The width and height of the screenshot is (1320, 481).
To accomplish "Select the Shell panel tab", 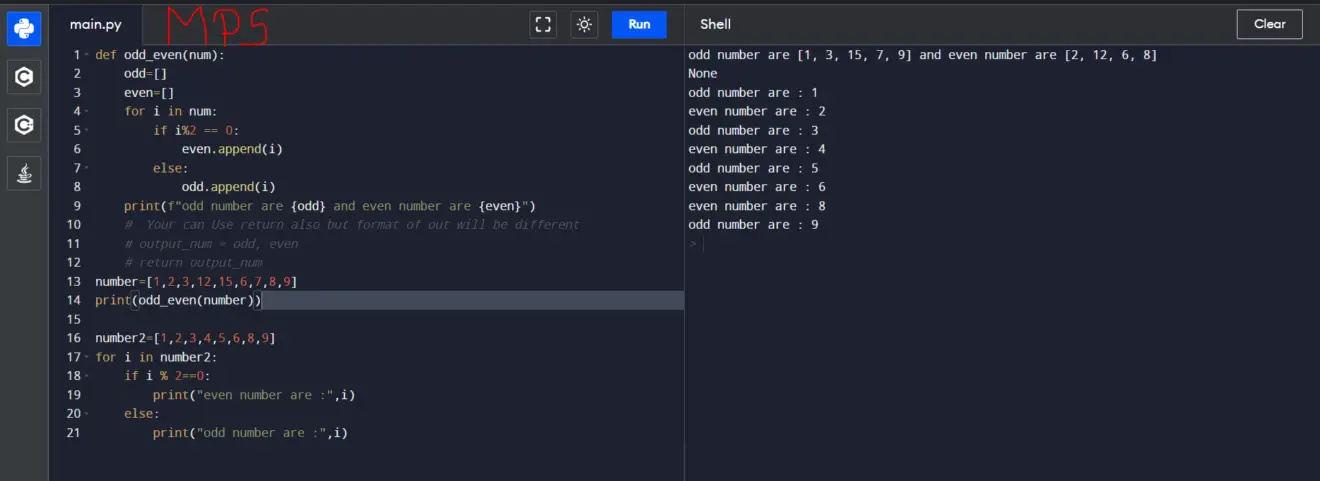I will point(715,24).
